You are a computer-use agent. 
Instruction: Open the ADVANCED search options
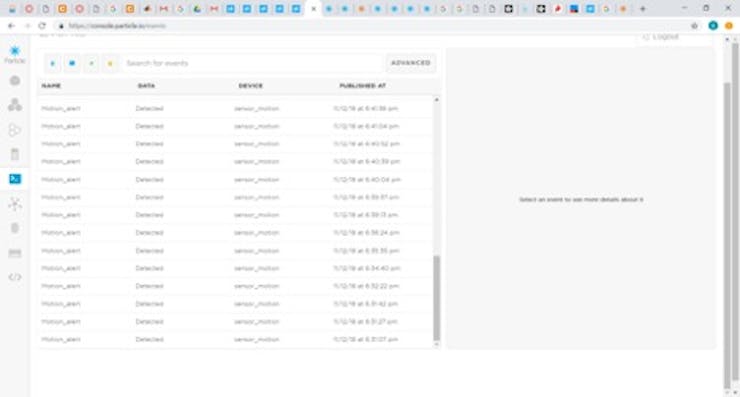pyautogui.click(x=411, y=63)
